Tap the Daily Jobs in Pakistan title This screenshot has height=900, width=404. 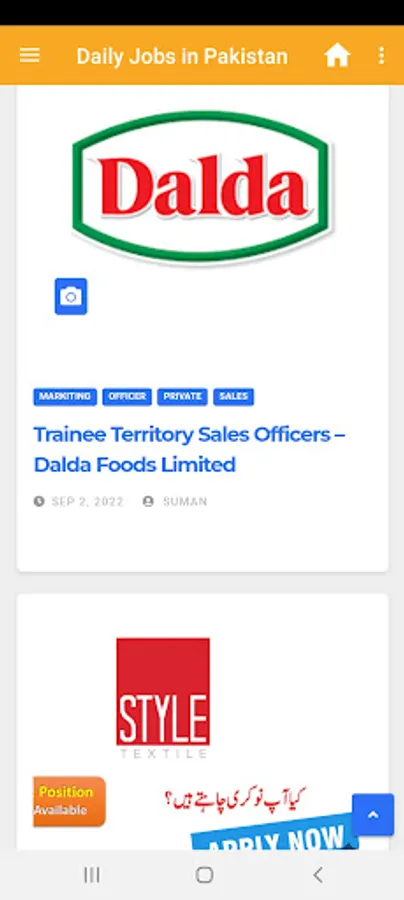coord(182,56)
